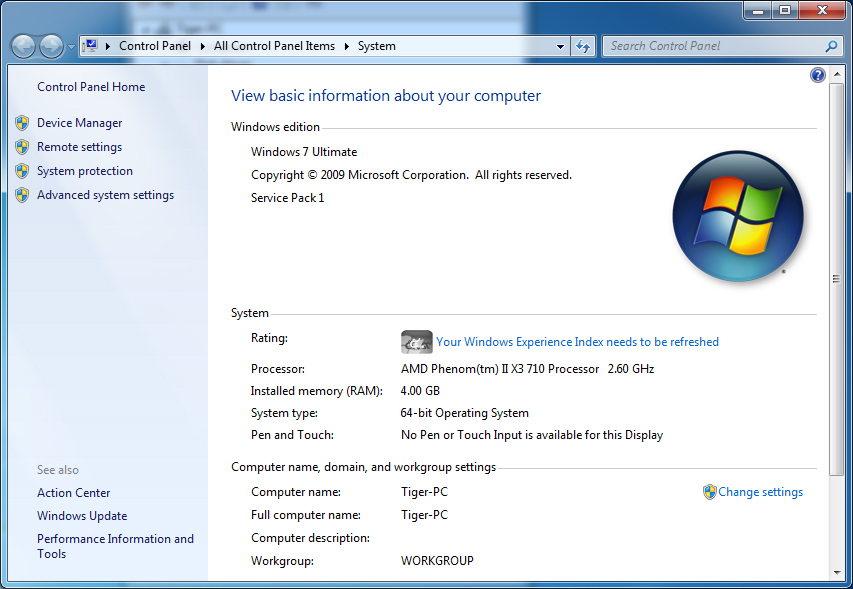
Task: Open Advanced system settings link
Action: [106, 195]
